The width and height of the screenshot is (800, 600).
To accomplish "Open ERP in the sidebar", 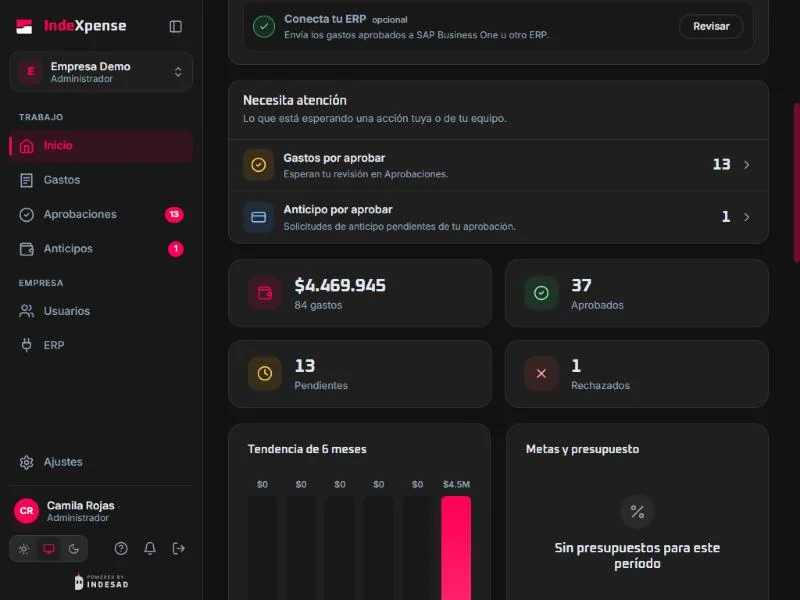I will (101, 345).
